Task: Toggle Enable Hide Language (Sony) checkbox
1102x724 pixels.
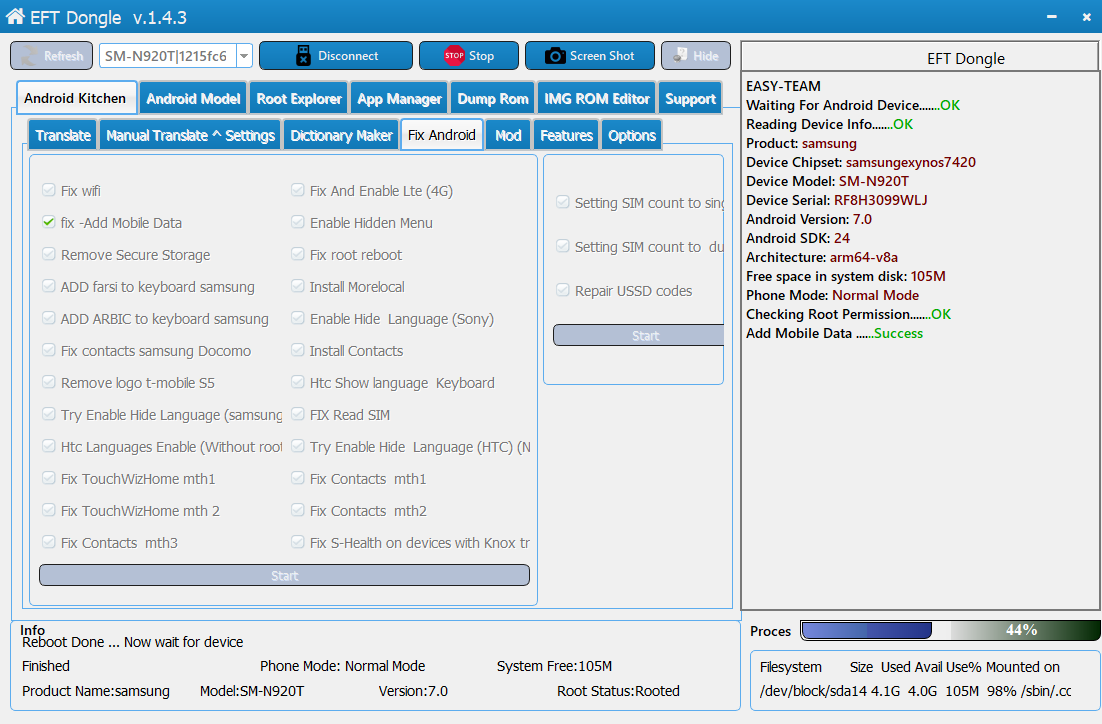Action: [x=297, y=318]
